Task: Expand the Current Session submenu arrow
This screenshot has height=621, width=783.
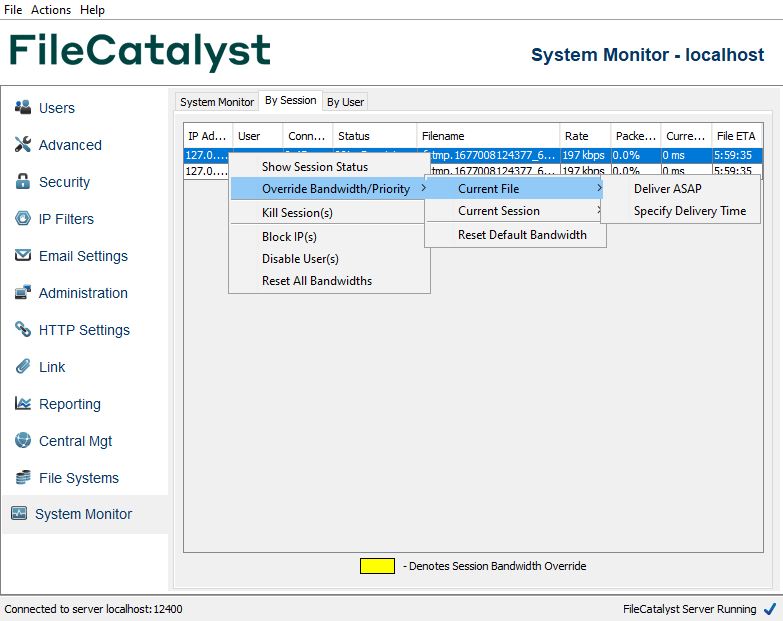Action: (599, 210)
